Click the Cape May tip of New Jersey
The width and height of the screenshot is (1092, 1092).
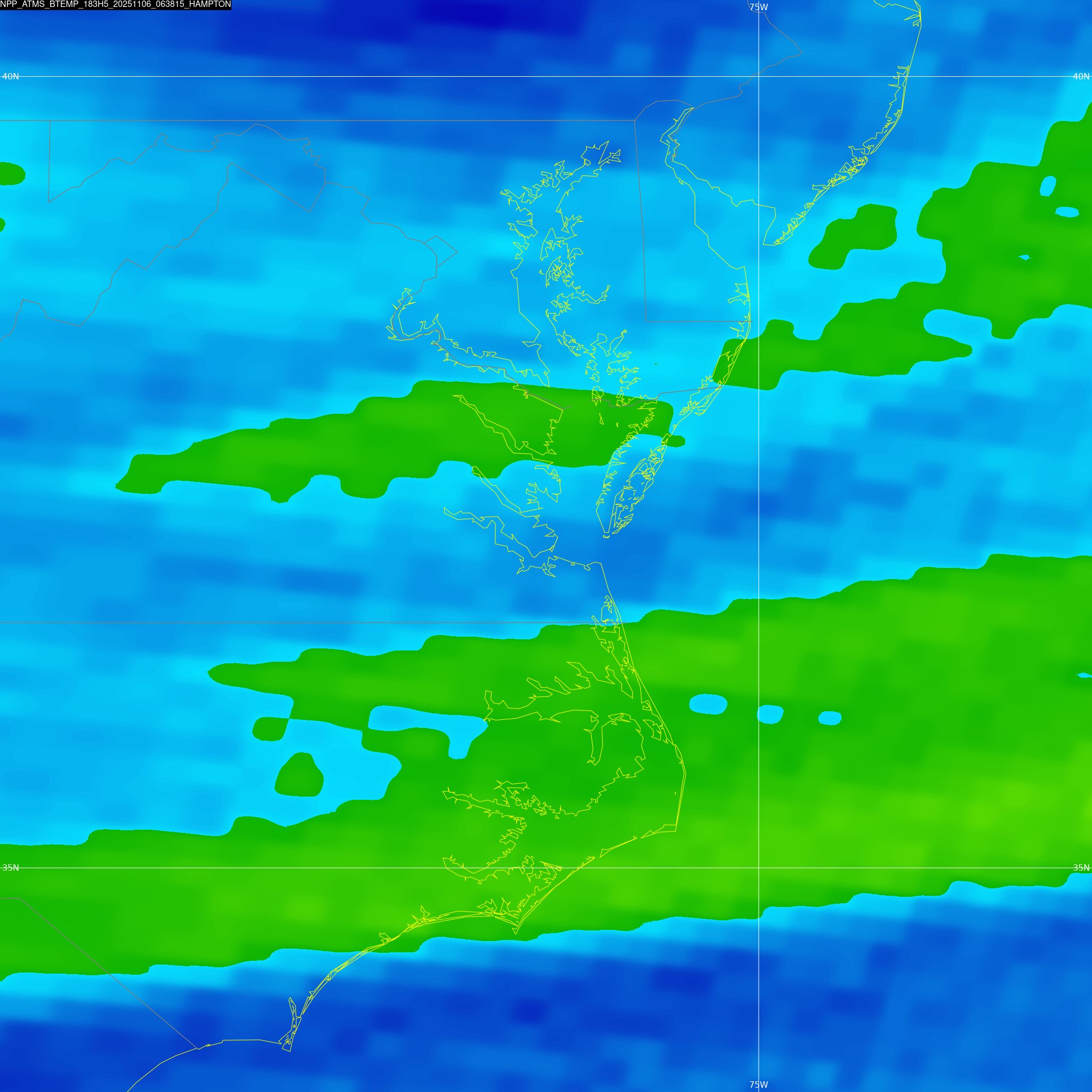[x=765, y=244]
